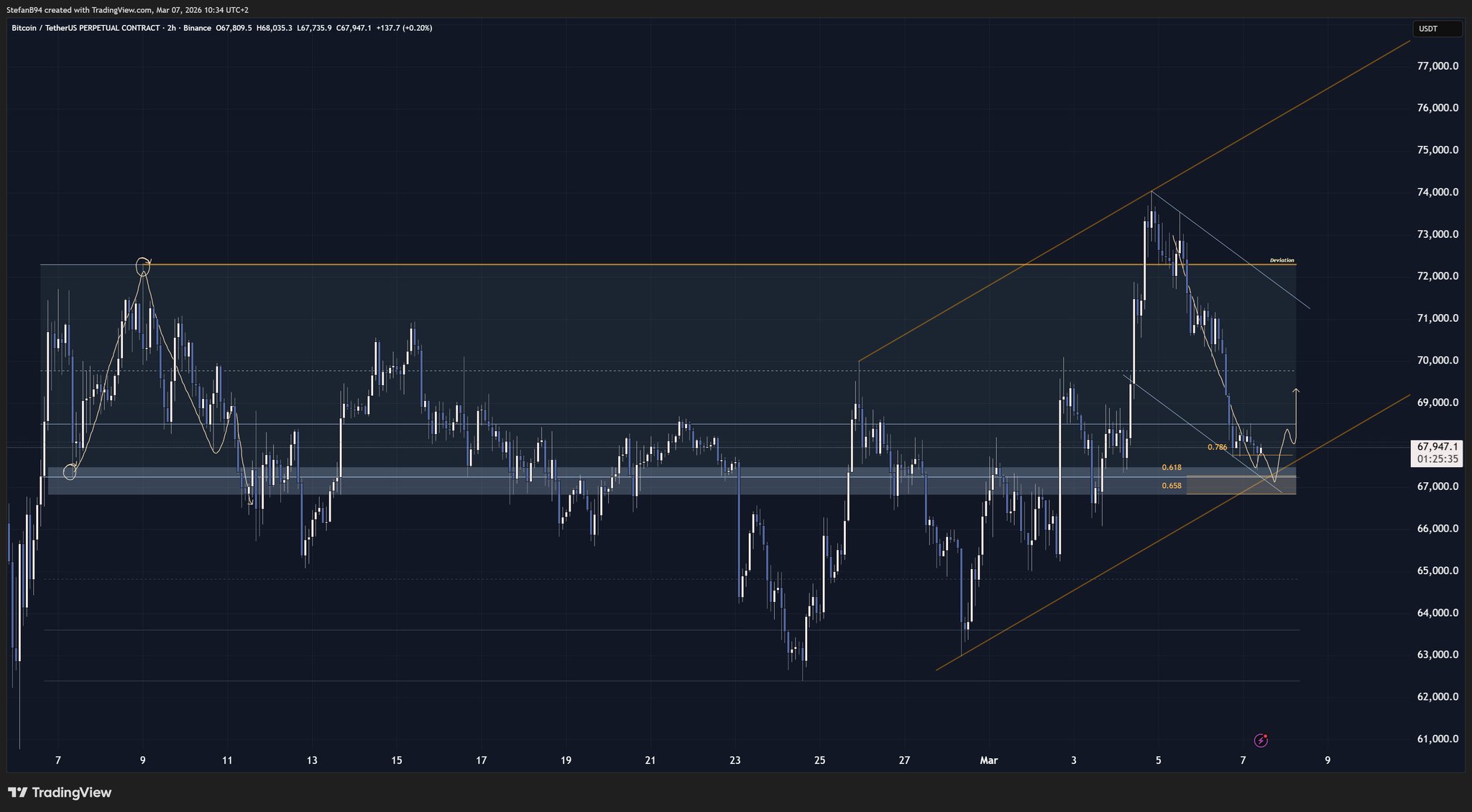Click the Mar date label on time axis
This screenshot has width=1472, height=812.
988,760
